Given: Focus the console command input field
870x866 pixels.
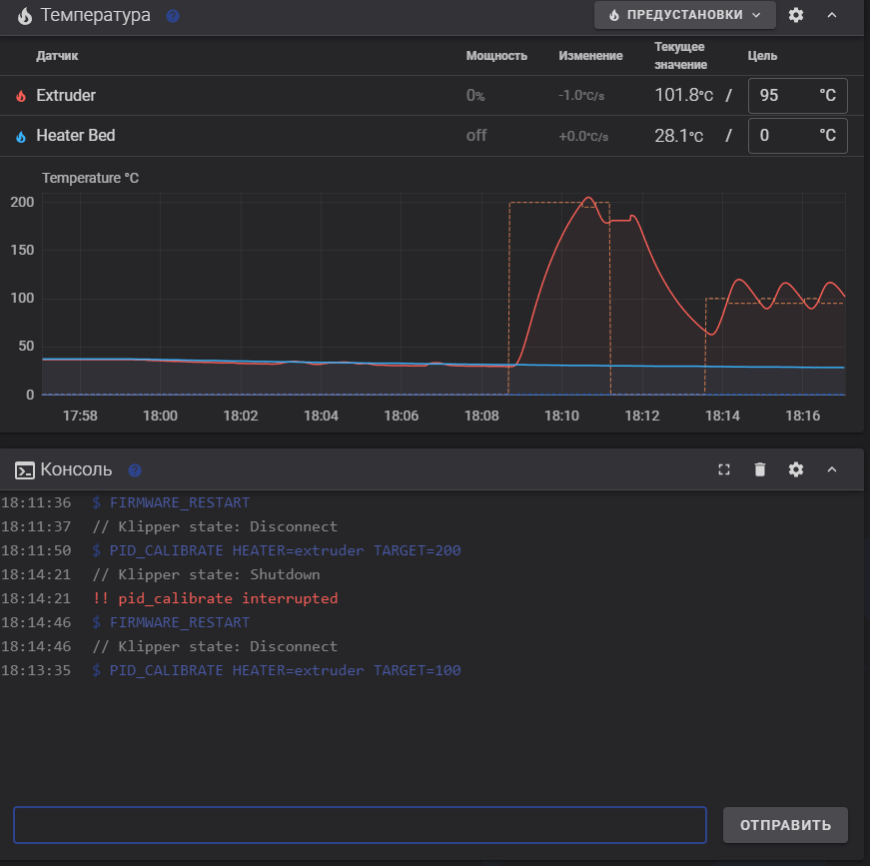Looking at the screenshot, I should [360, 825].
